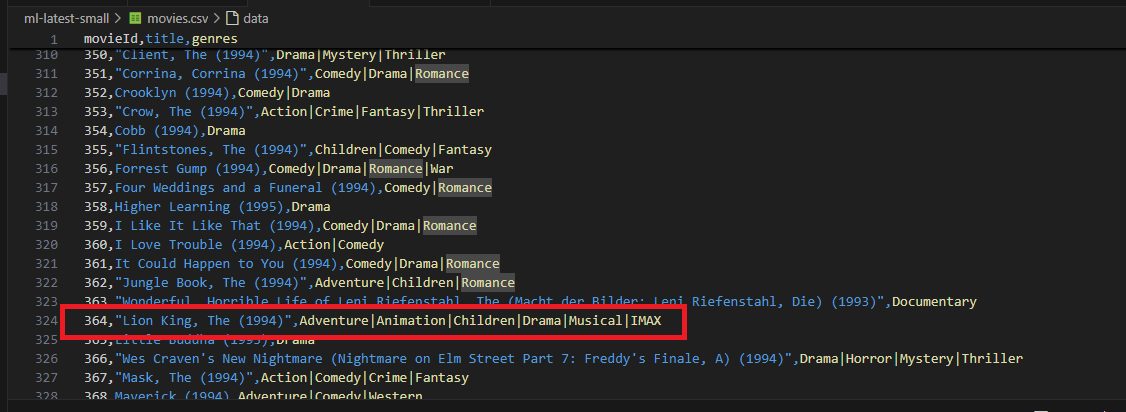Click Comedy|Drama genres on Crooklyn row
Screen dimensions: 1126x412
coord(284,93)
